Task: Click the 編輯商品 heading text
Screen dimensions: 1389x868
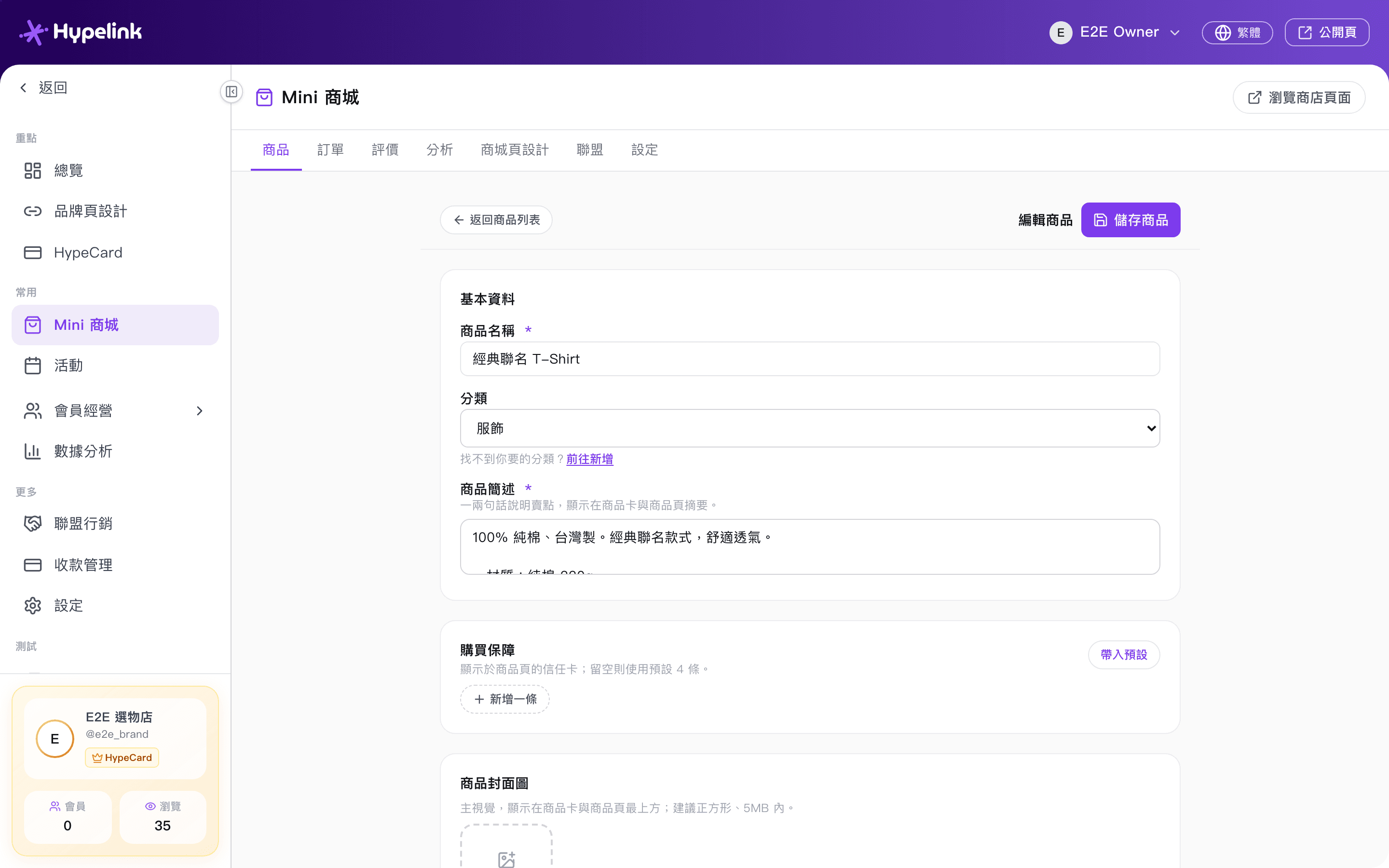Action: click(1045, 220)
